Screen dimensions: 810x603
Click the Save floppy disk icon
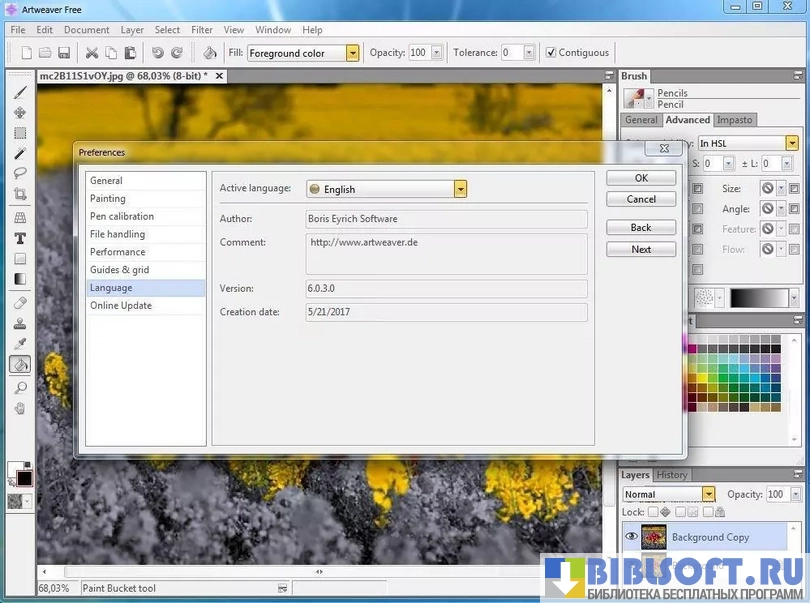click(x=63, y=53)
